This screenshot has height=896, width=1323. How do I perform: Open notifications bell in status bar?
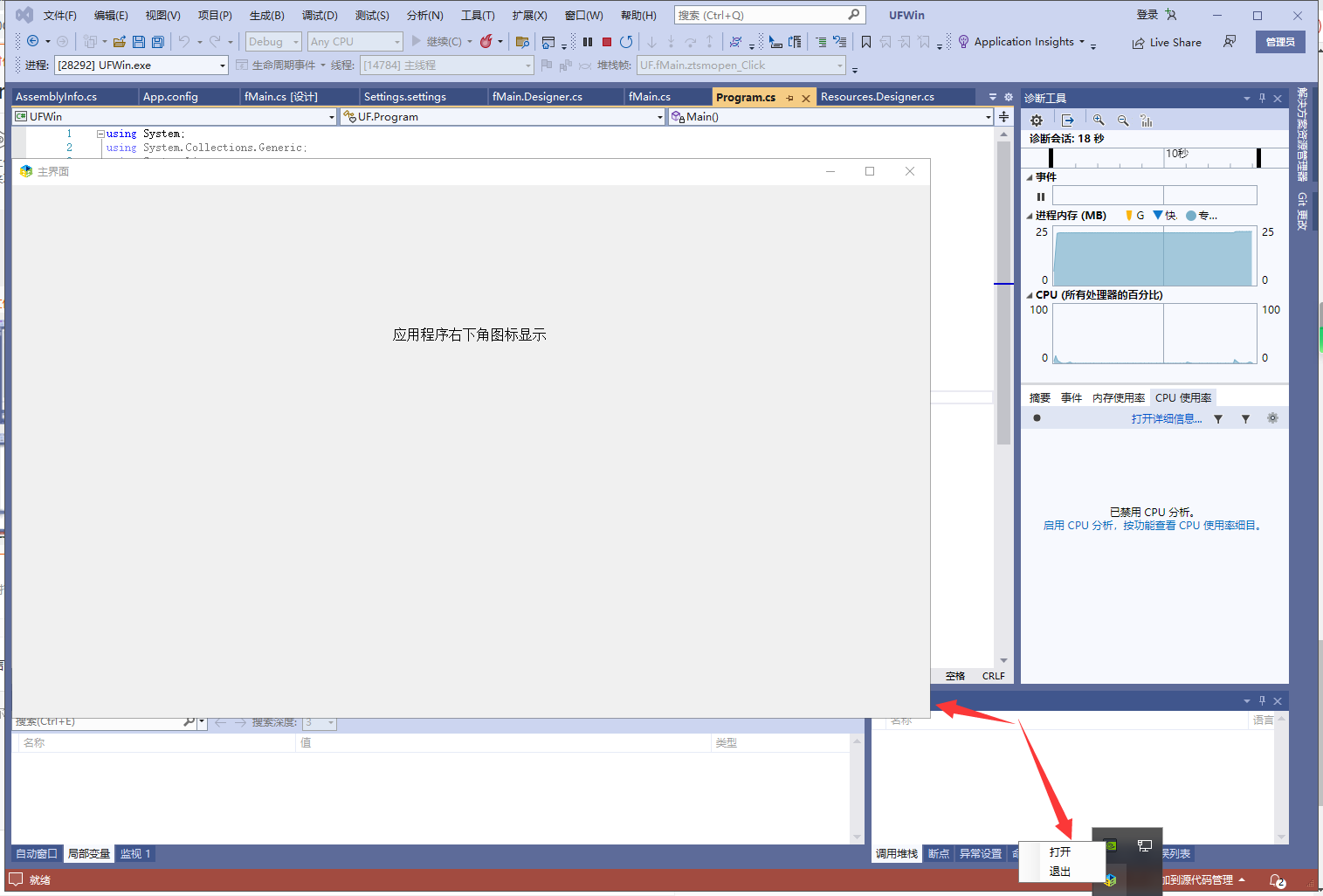[1278, 880]
